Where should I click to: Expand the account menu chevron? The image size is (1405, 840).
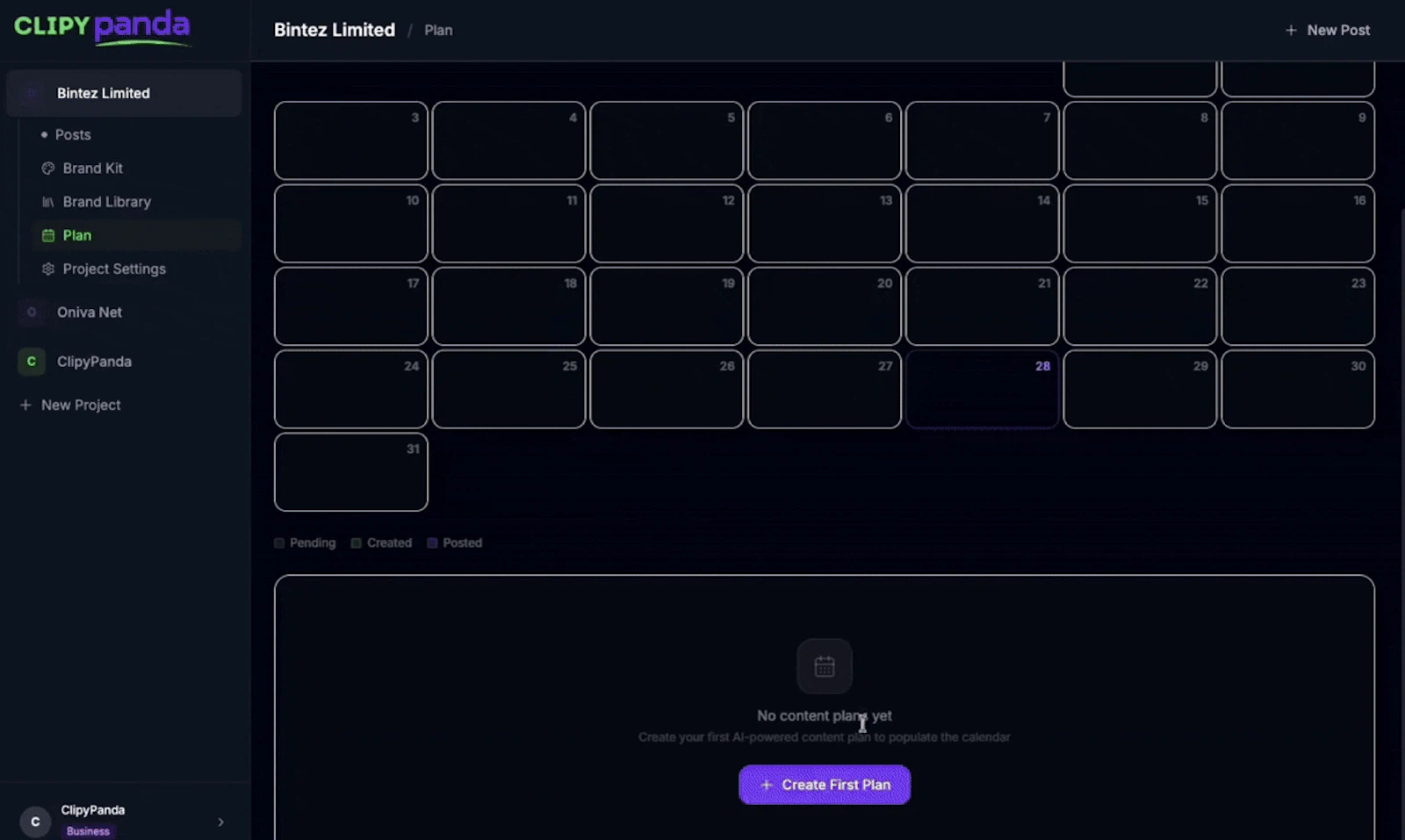(220, 822)
